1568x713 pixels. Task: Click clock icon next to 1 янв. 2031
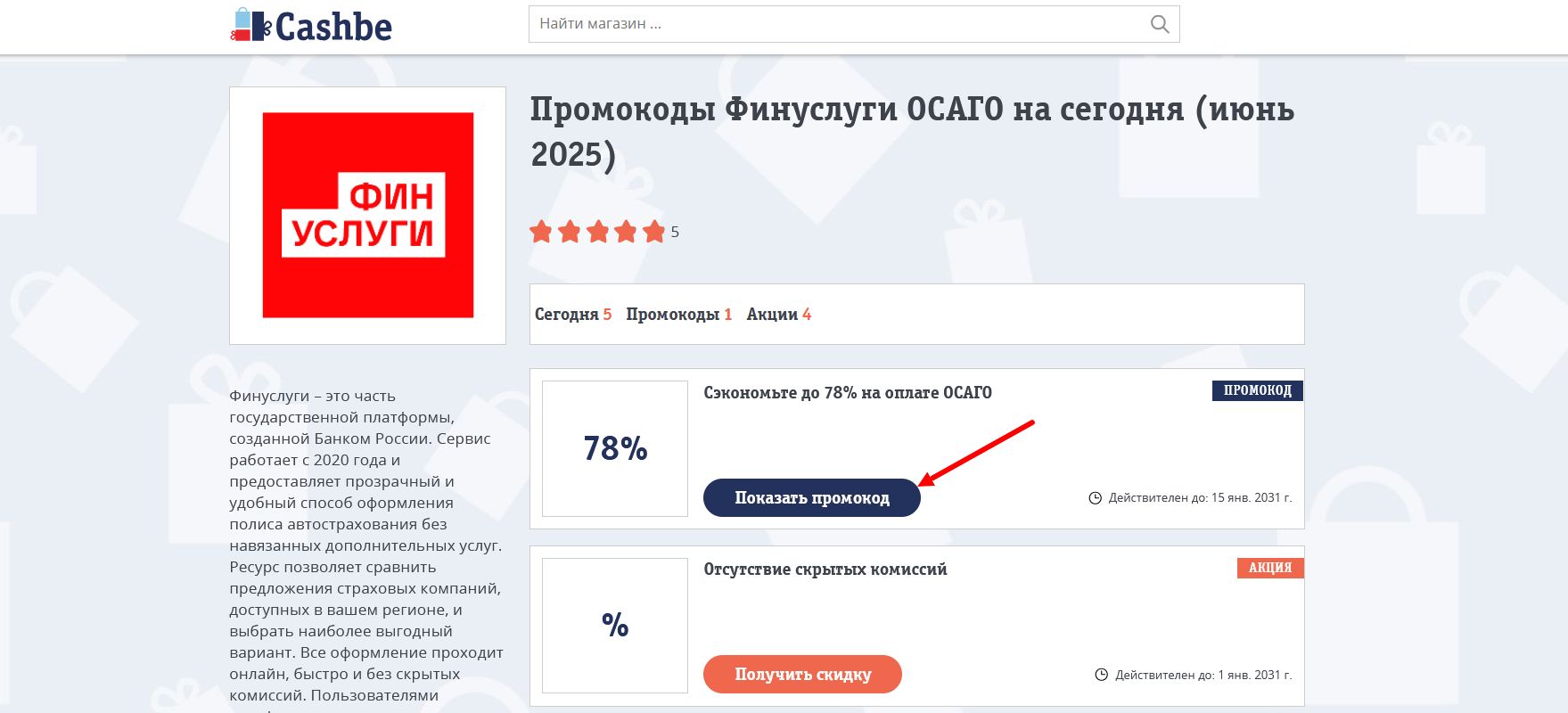click(1102, 676)
